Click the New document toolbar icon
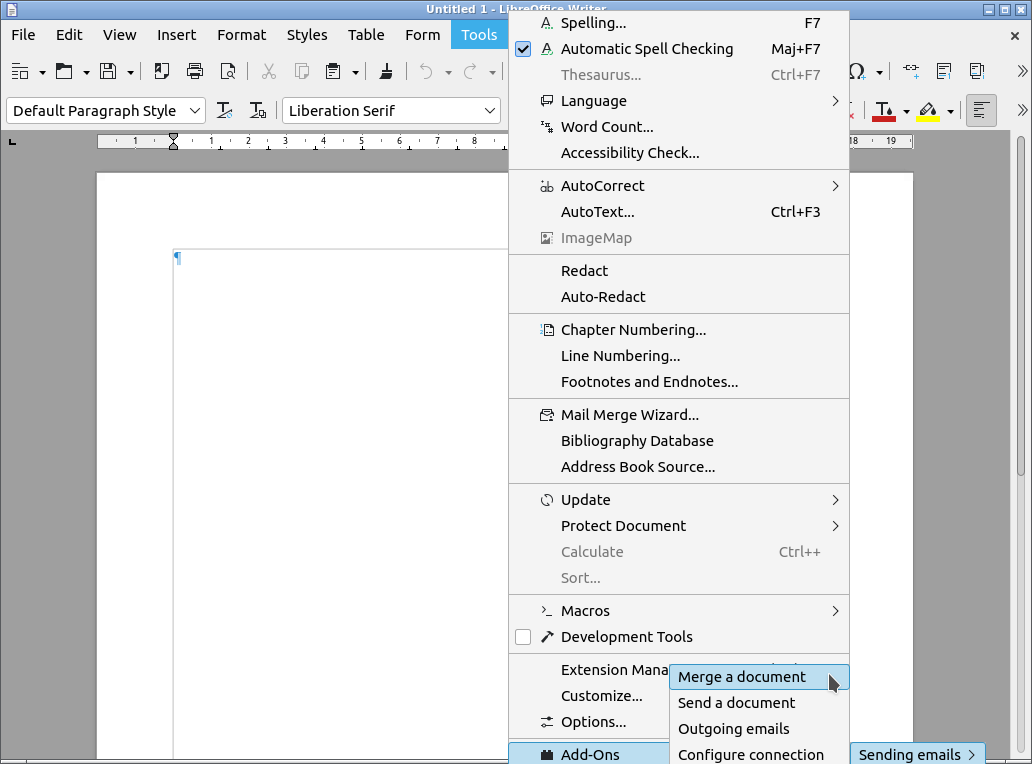 click(x=20, y=71)
